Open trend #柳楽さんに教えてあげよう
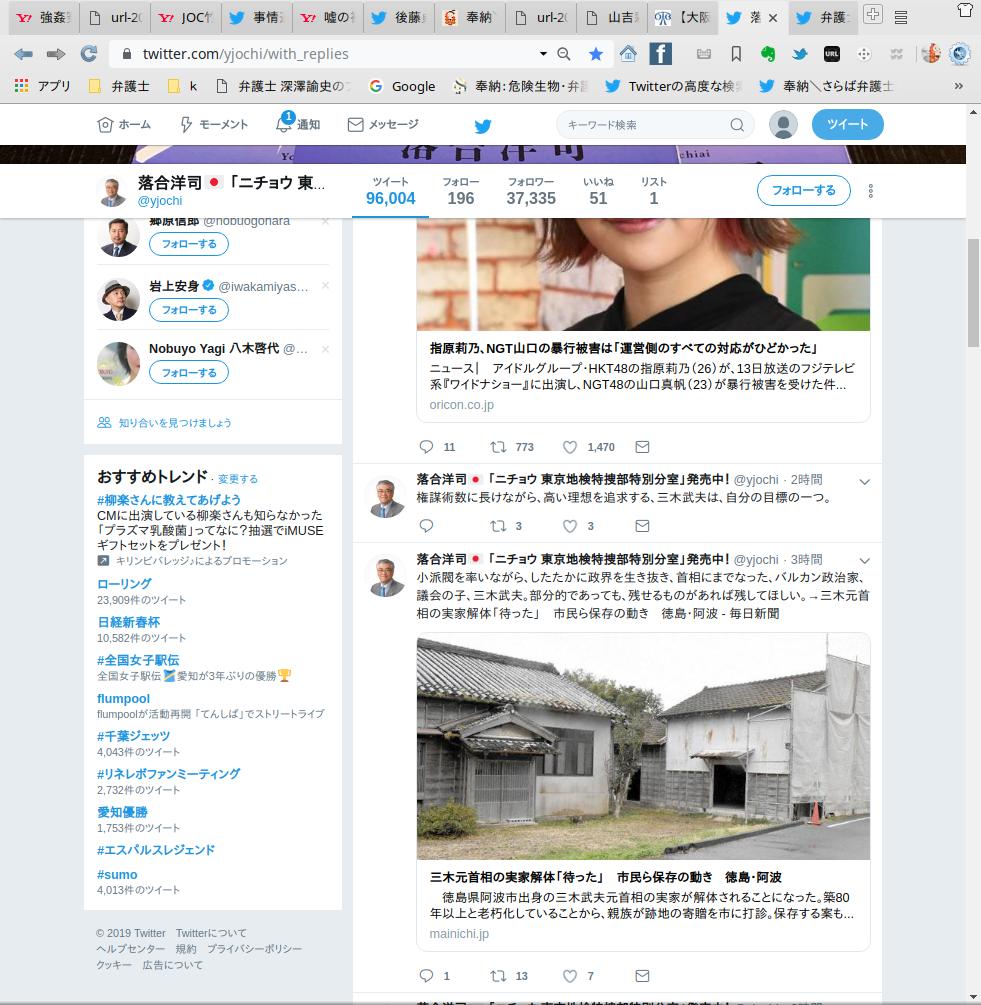 point(169,500)
